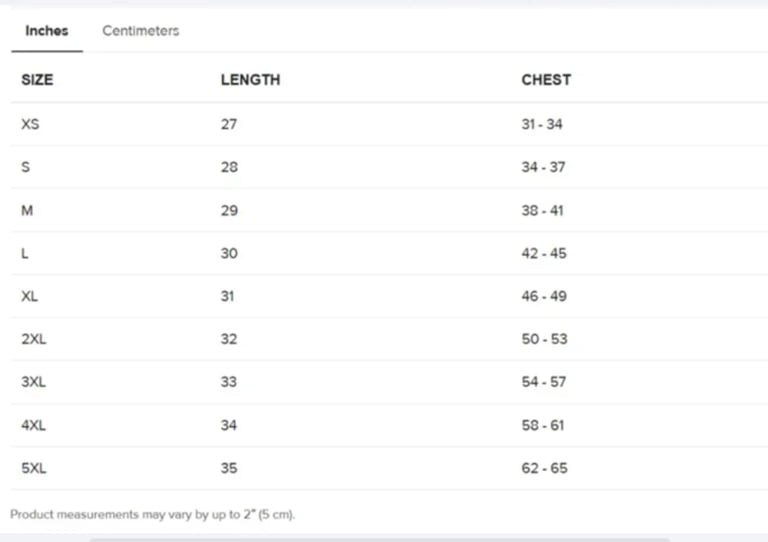This screenshot has height=542, width=768.
Task: Select the 2XL size label
Action: (x=34, y=339)
